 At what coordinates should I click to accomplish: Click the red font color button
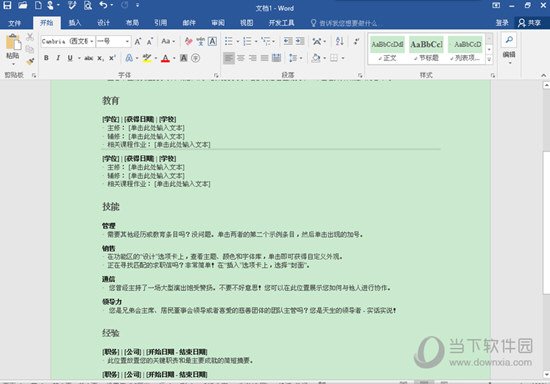pos(166,58)
